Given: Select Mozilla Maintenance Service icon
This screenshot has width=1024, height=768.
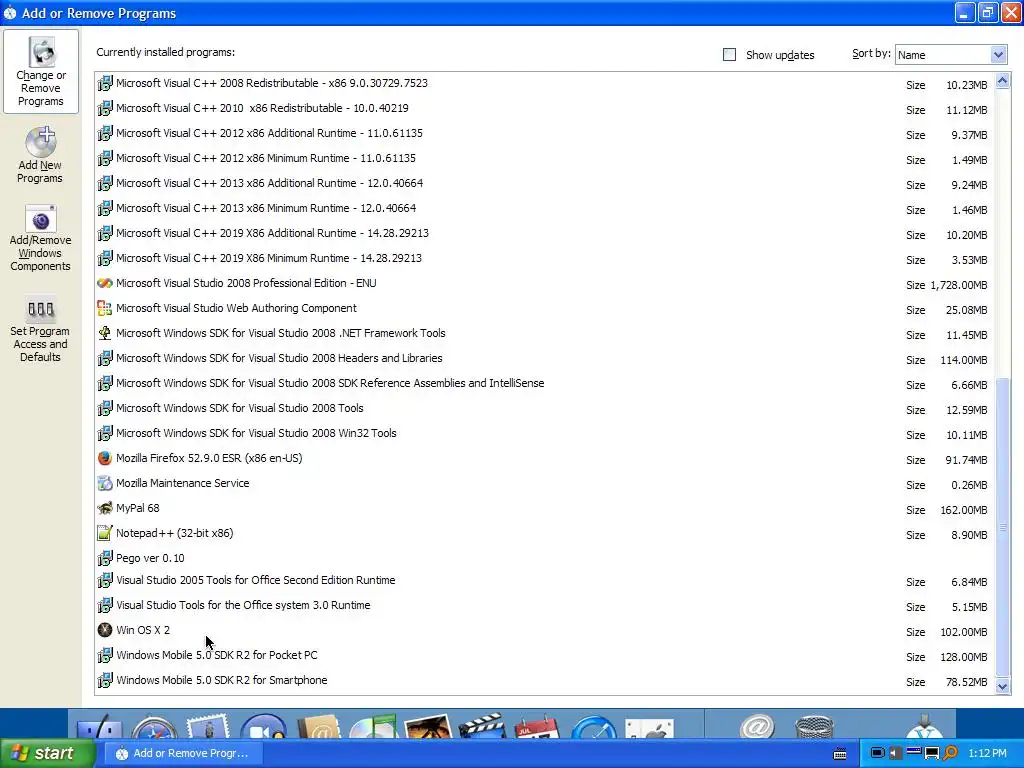Looking at the screenshot, I should [104, 483].
